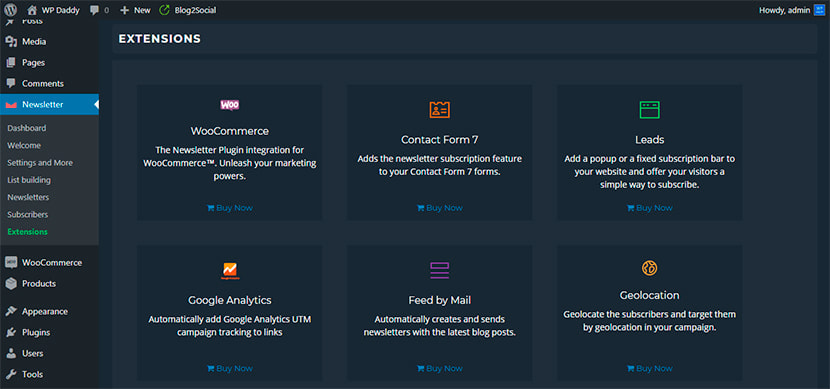Click the Geolocation globe icon
The image size is (830, 389).
pyautogui.click(x=649, y=268)
